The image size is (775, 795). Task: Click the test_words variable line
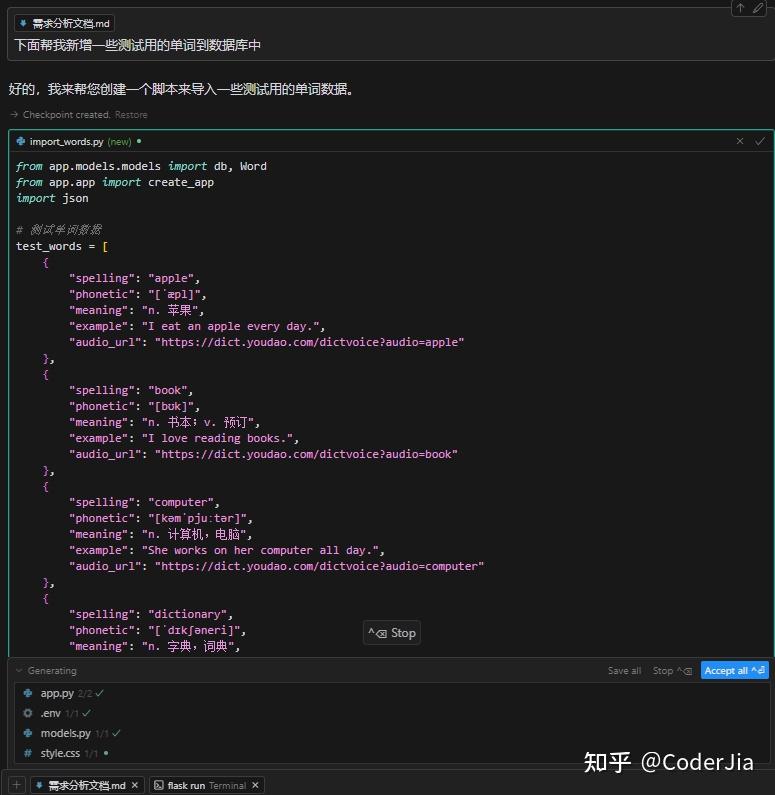pyautogui.click(x=62, y=246)
